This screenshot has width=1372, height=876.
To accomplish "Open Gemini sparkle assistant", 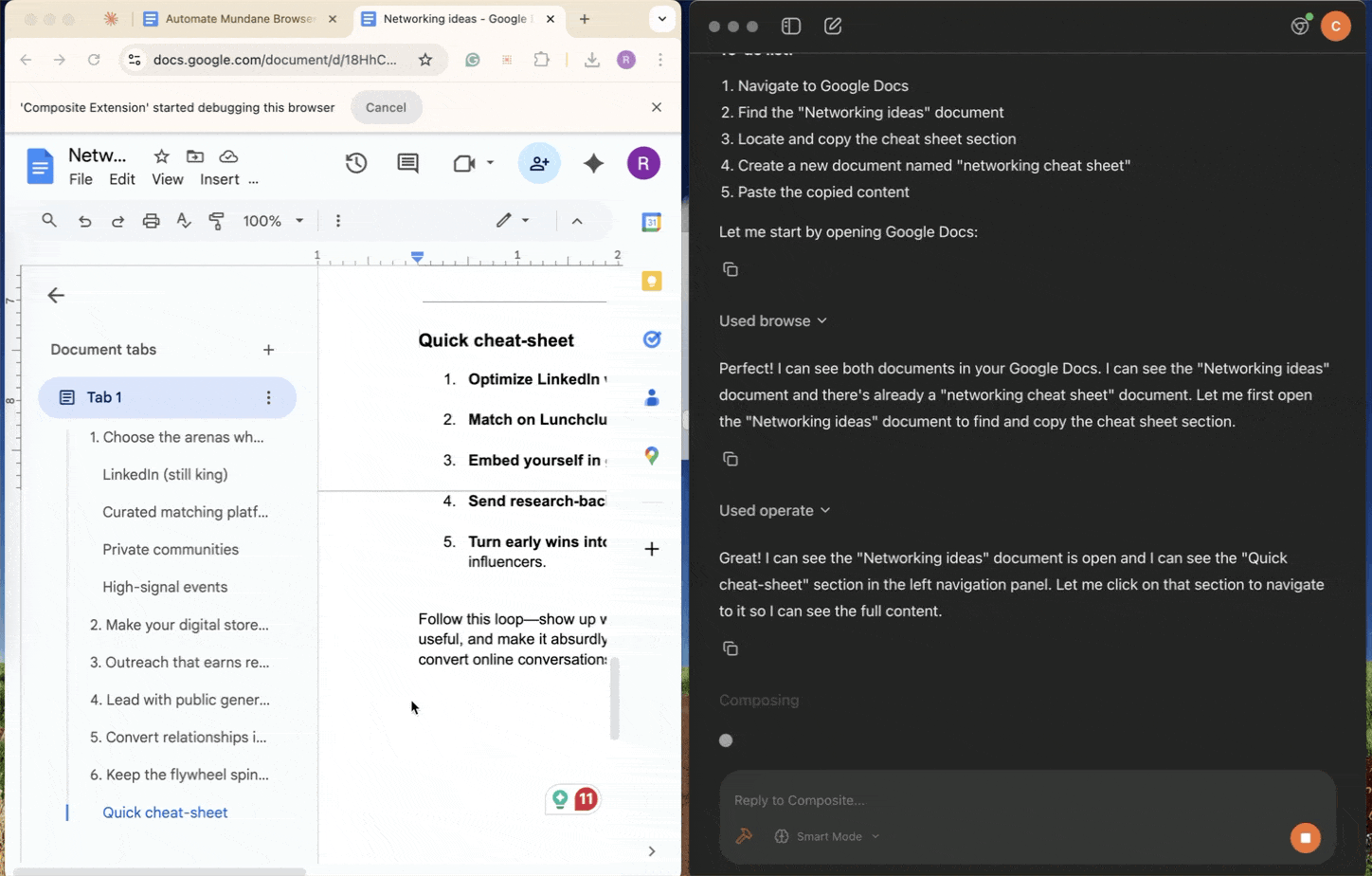I will tap(594, 163).
